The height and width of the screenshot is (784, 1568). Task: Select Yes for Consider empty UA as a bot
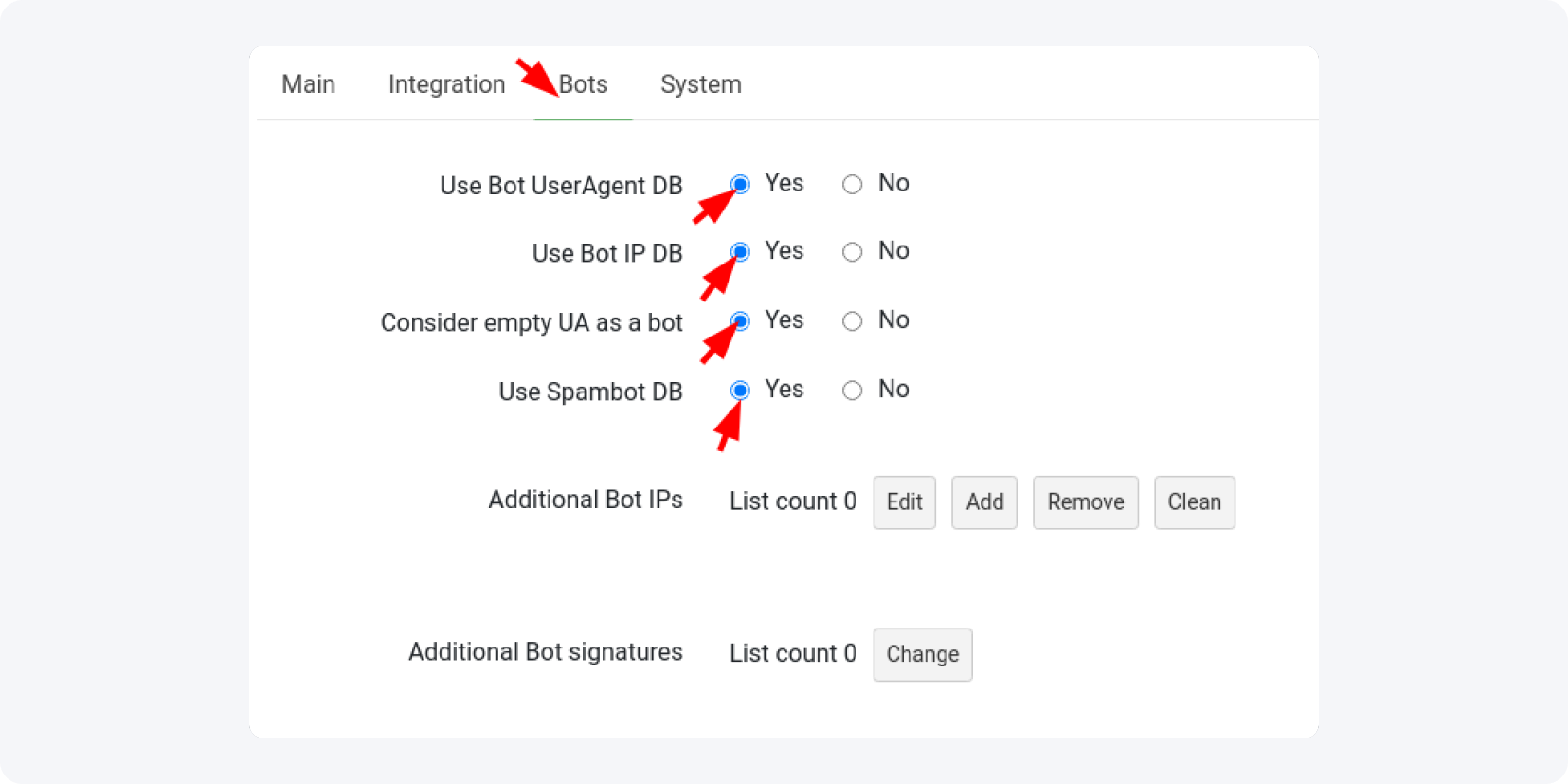[x=741, y=321]
